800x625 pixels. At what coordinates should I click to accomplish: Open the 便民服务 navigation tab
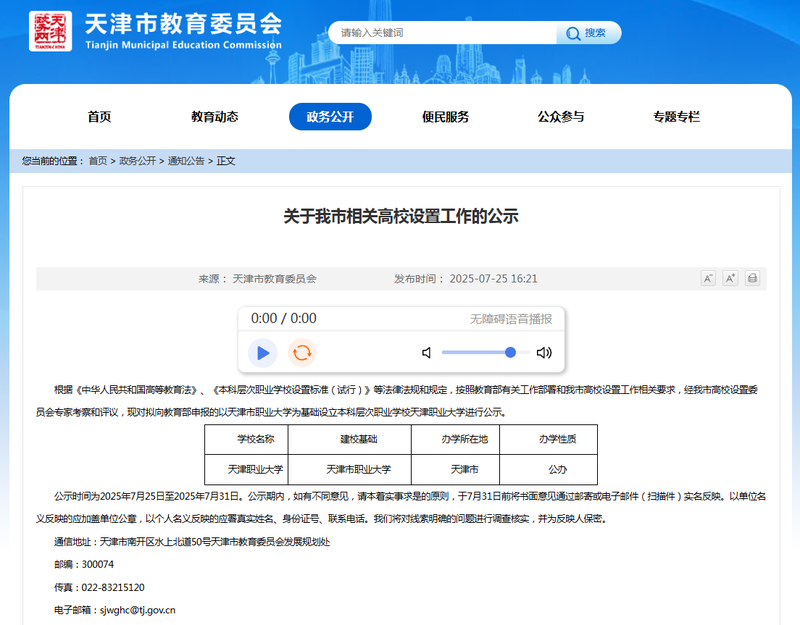tap(445, 117)
